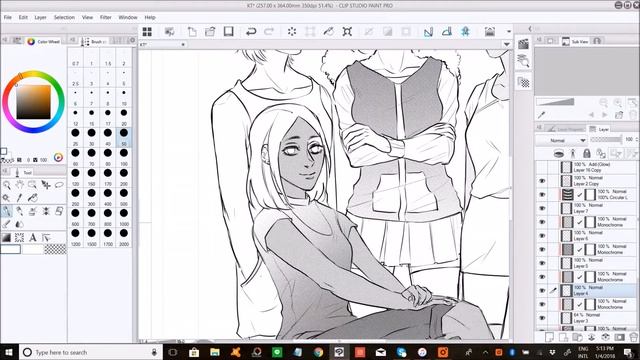
Task: Hide Layer 5 using its eye icon
Action: [x=542, y=263]
